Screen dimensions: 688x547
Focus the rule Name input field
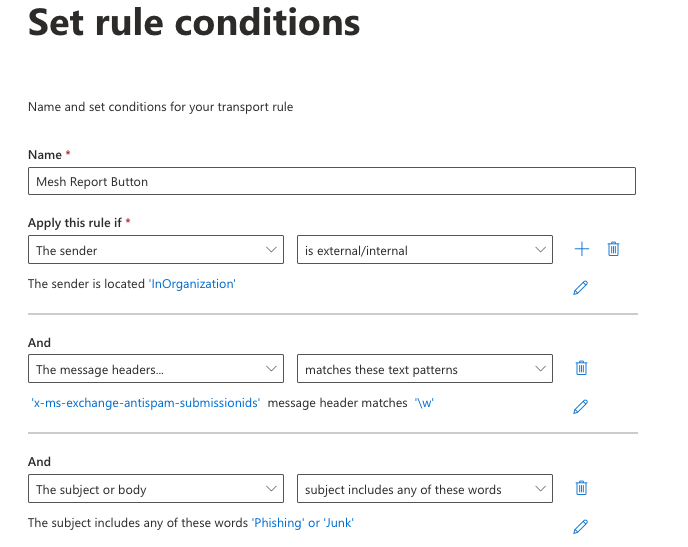(x=332, y=181)
